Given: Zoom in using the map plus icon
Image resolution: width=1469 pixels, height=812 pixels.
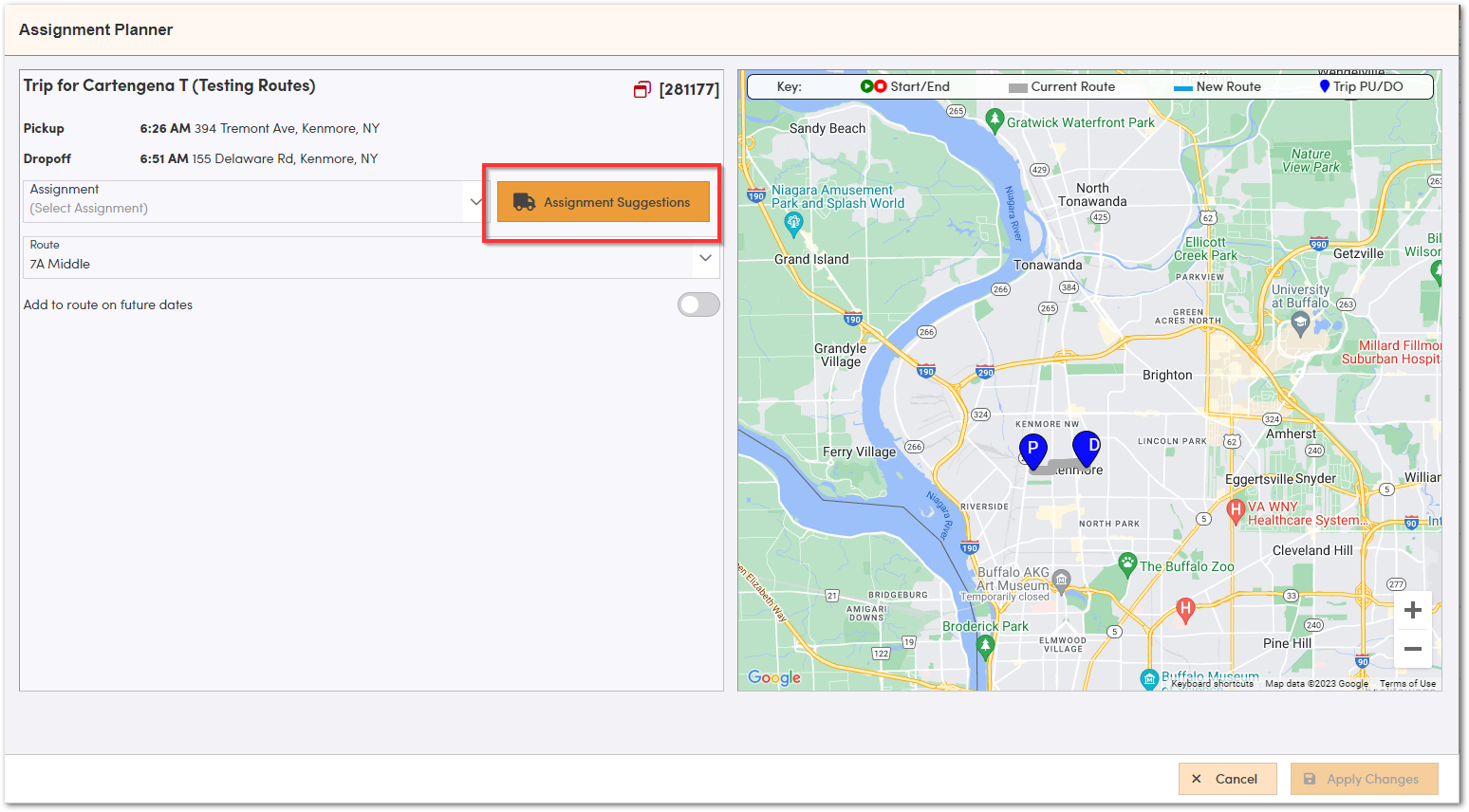Looking at the screenshot, I should (x=1412, y=610).
